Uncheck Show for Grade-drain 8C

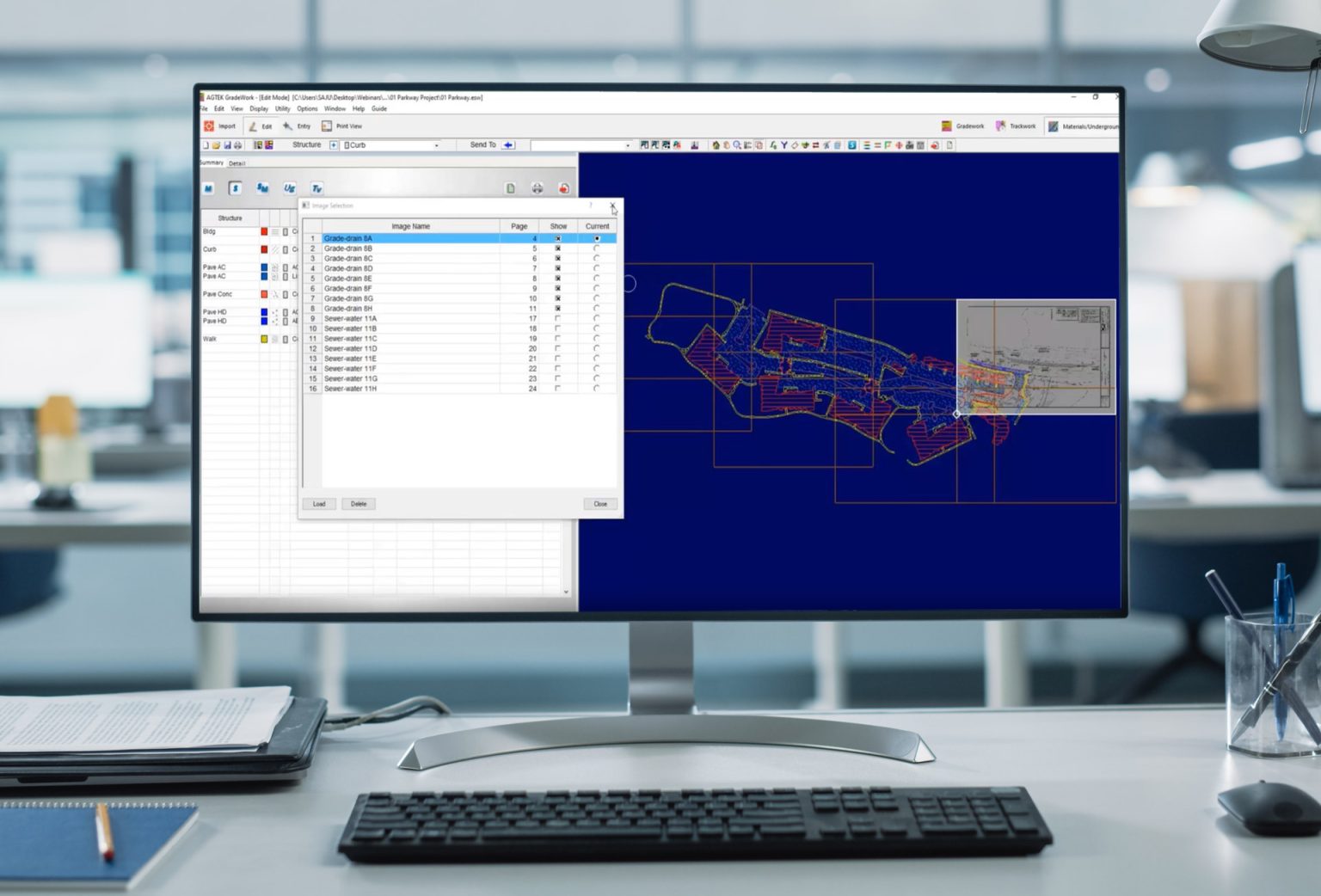[x=558, y=259]
